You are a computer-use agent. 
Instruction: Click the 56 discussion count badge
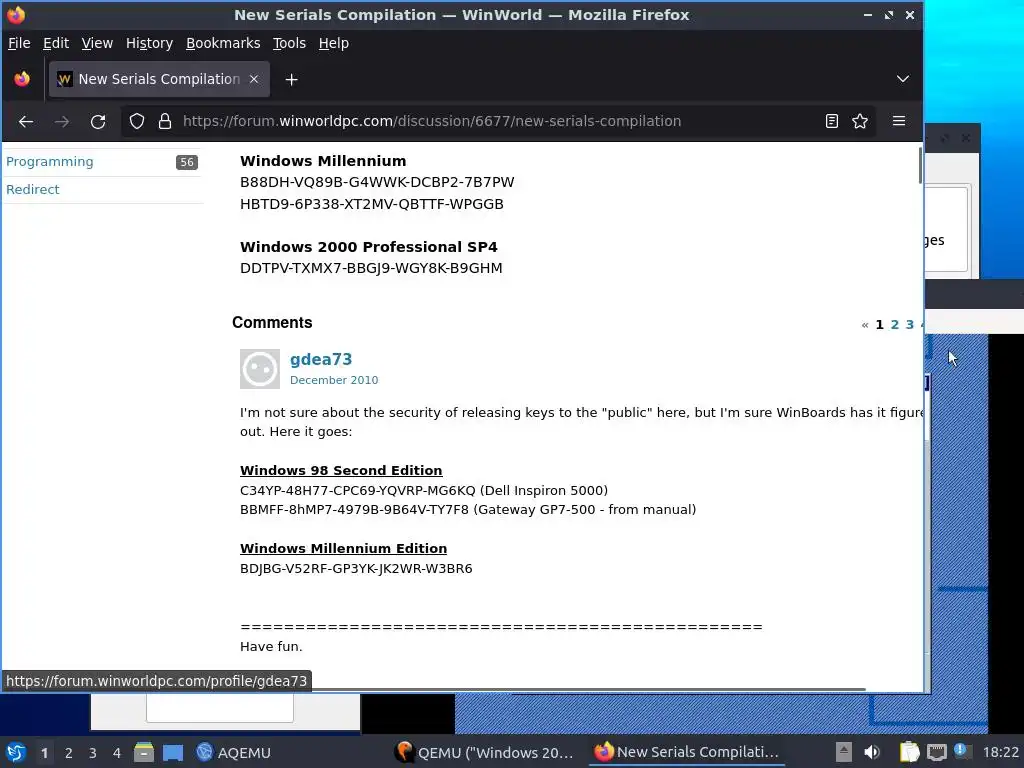click(x=187, y=162)
